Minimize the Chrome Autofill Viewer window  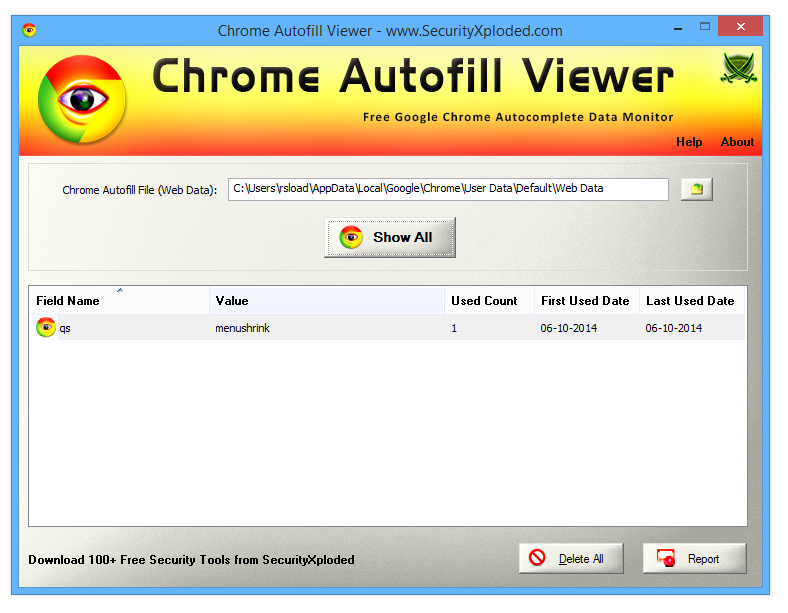pyautogui.click(x=678, y=28)
